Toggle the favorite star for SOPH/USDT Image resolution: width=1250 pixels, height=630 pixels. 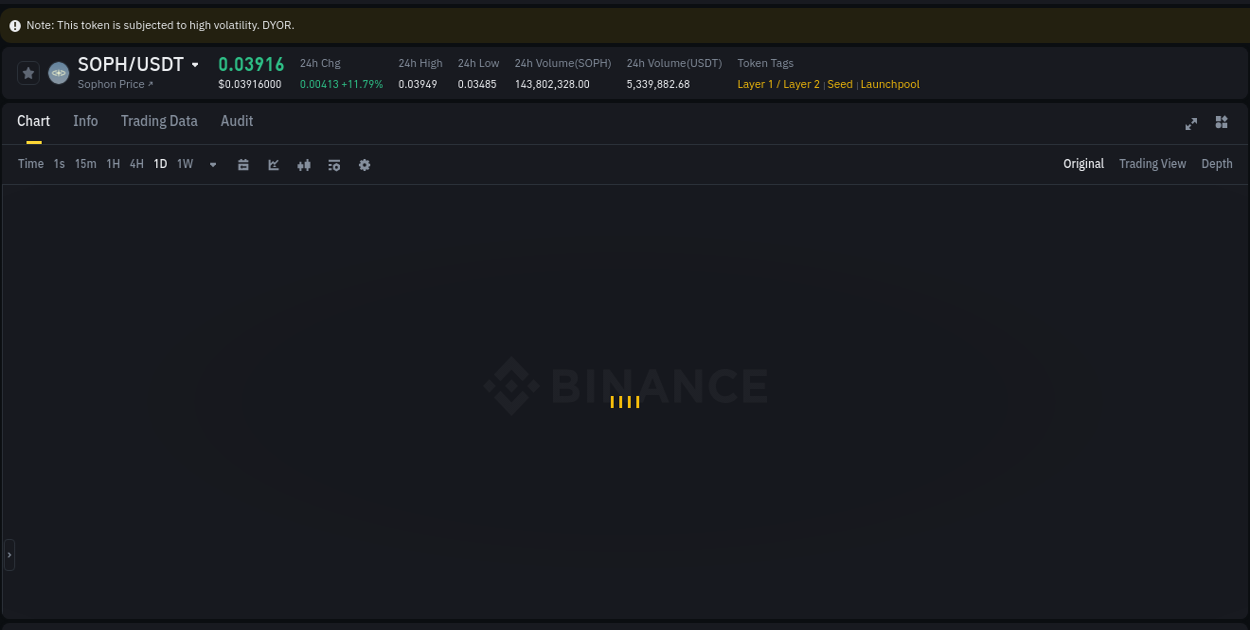coord(28,72)
